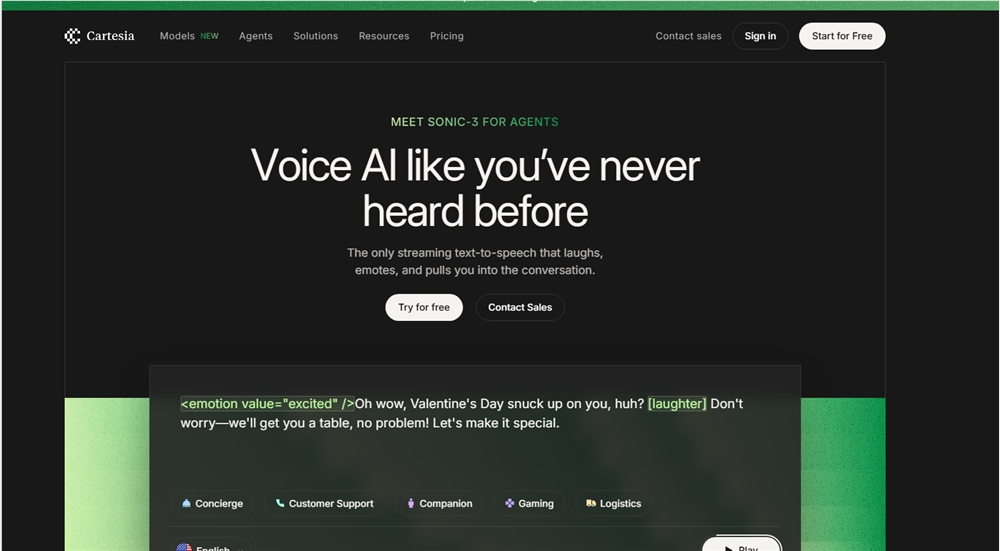Open the Agents menu
Viewport: 1000px width, 551px height.
256,36
